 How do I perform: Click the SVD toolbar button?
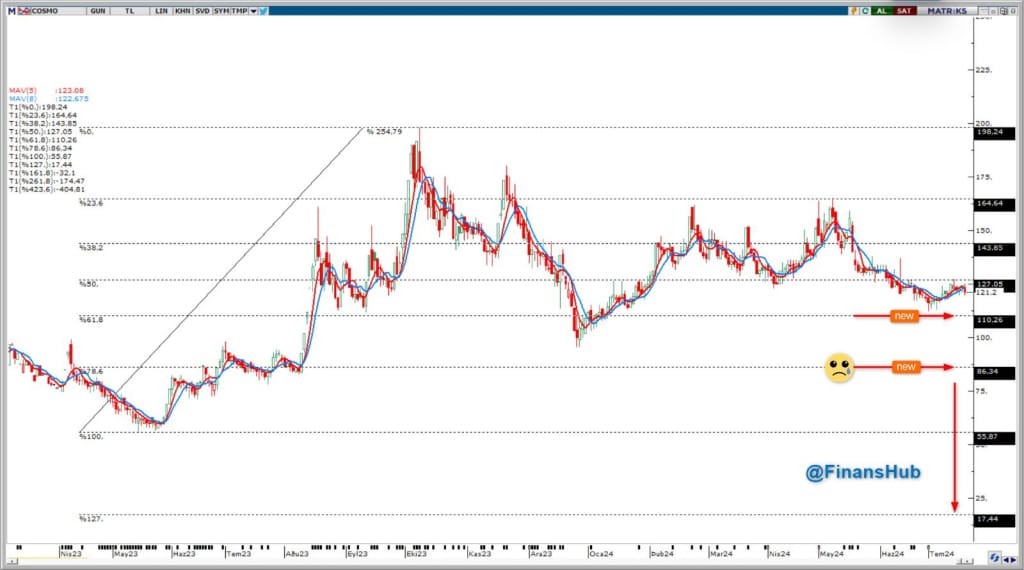(202, 11)
